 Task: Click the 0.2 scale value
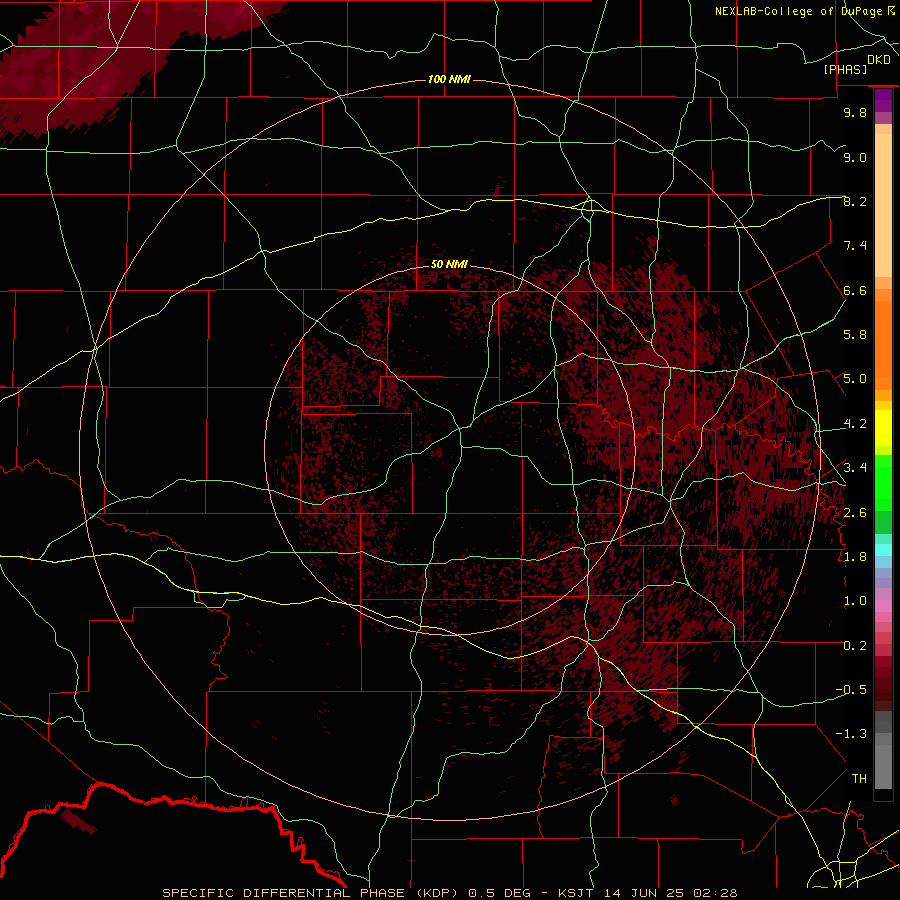coord(855,646)
